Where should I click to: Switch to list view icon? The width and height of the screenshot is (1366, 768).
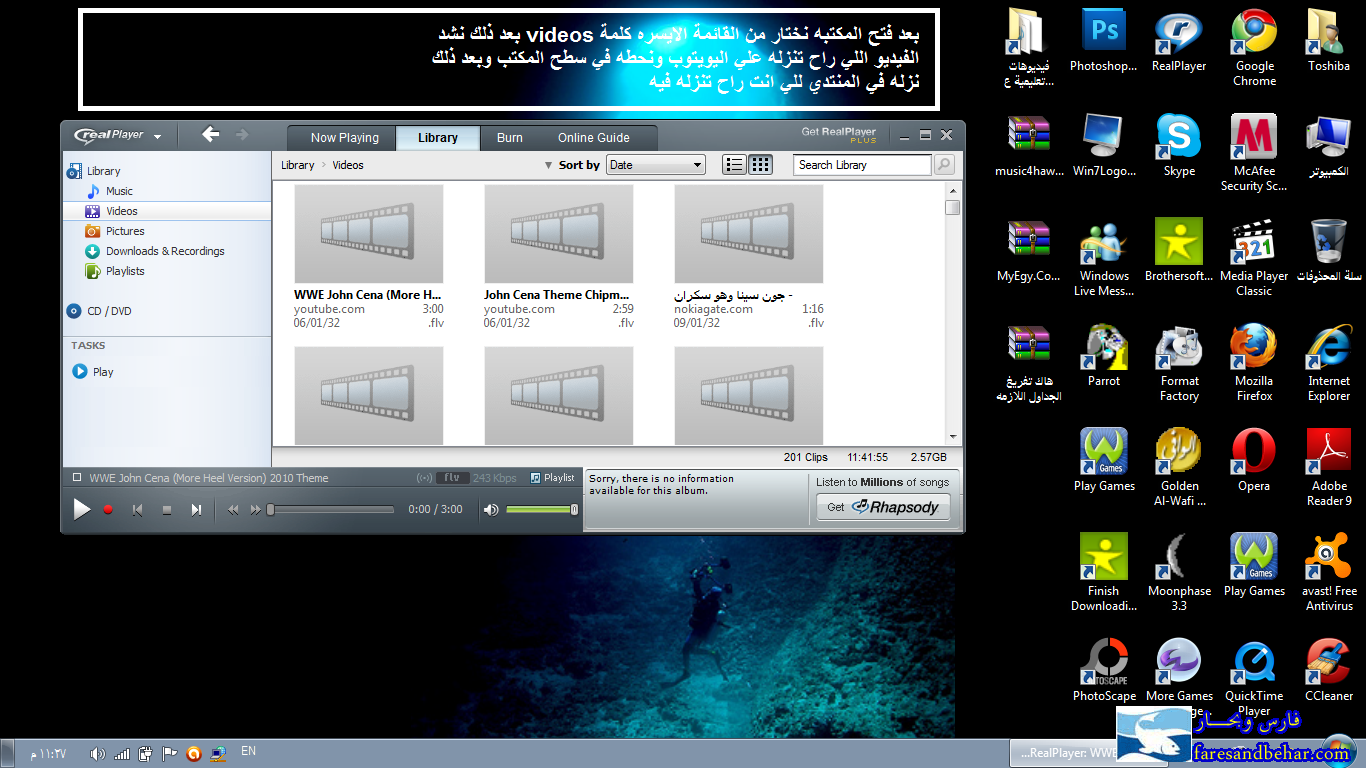coord(734,165)
